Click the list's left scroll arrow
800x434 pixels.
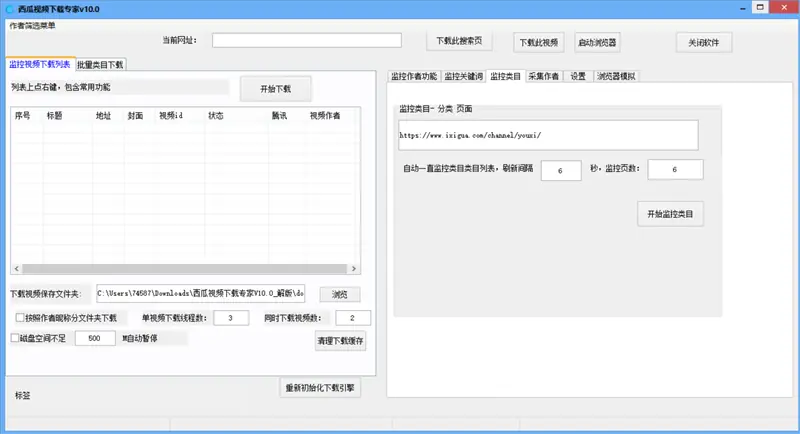[x=17, y=269]
